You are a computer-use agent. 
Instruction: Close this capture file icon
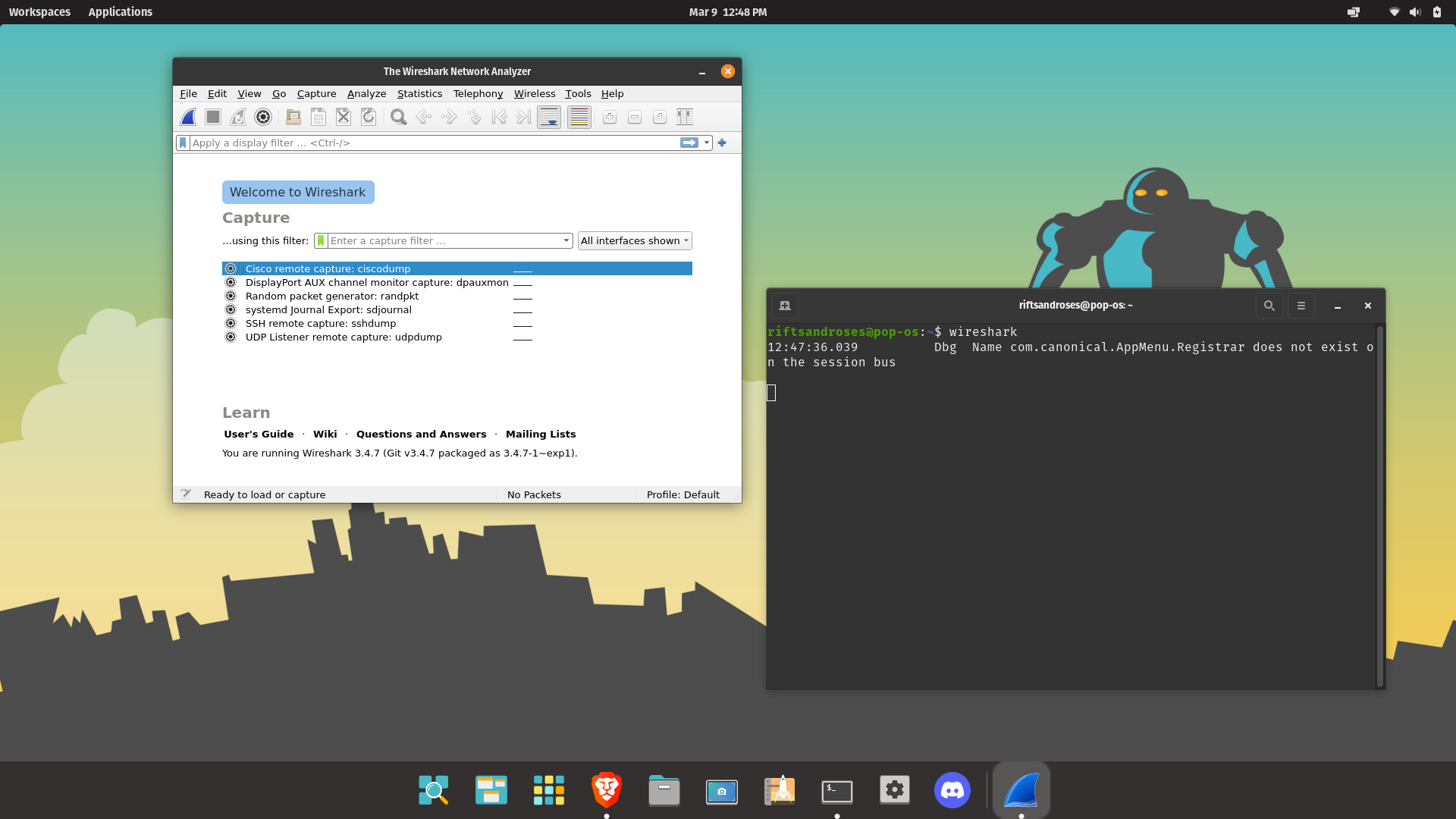344,117
